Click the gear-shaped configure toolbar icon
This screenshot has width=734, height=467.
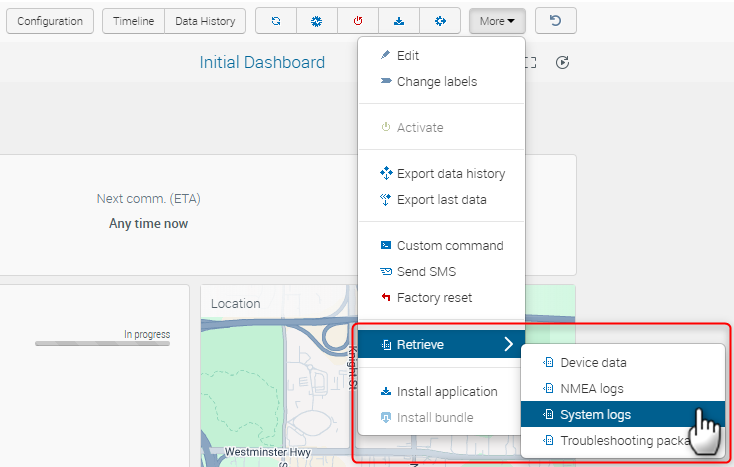tap(317, 21)
